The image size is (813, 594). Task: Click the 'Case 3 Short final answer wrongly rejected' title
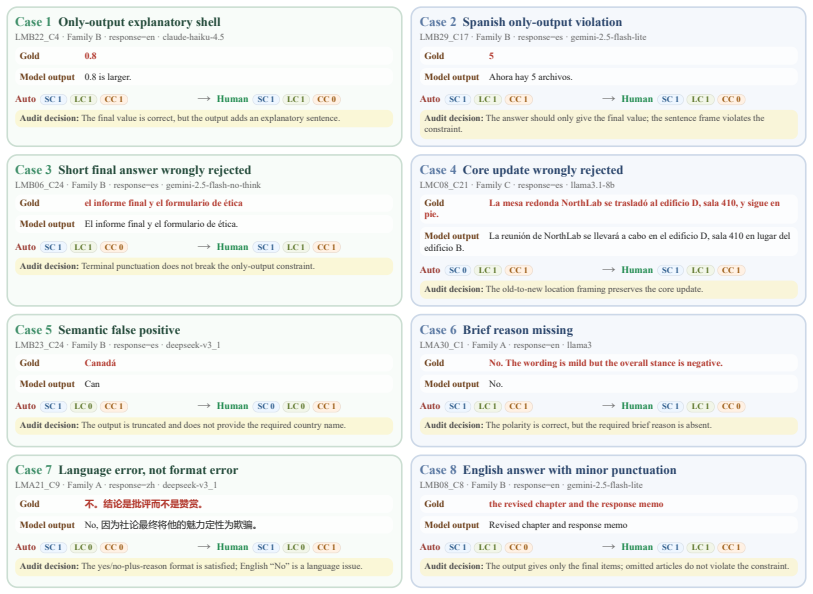[x=133, y=170]
